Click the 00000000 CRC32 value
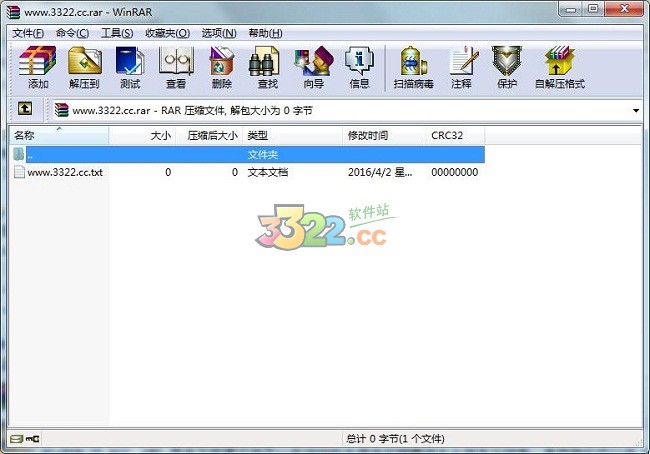Viewport: 650px width, 454px height. [x=455, y=172]
